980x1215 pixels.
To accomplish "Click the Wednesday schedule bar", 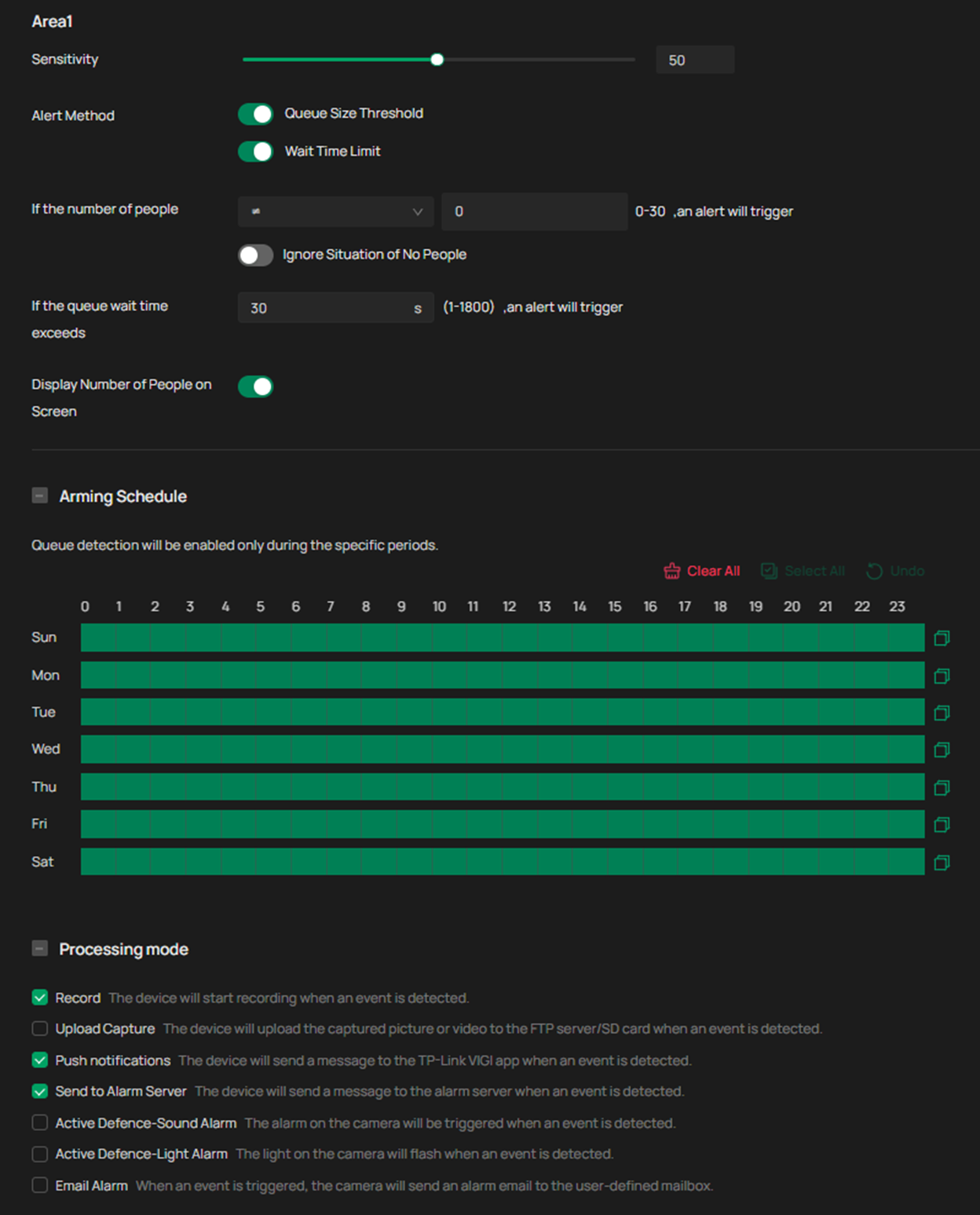I will pos(503,749).
